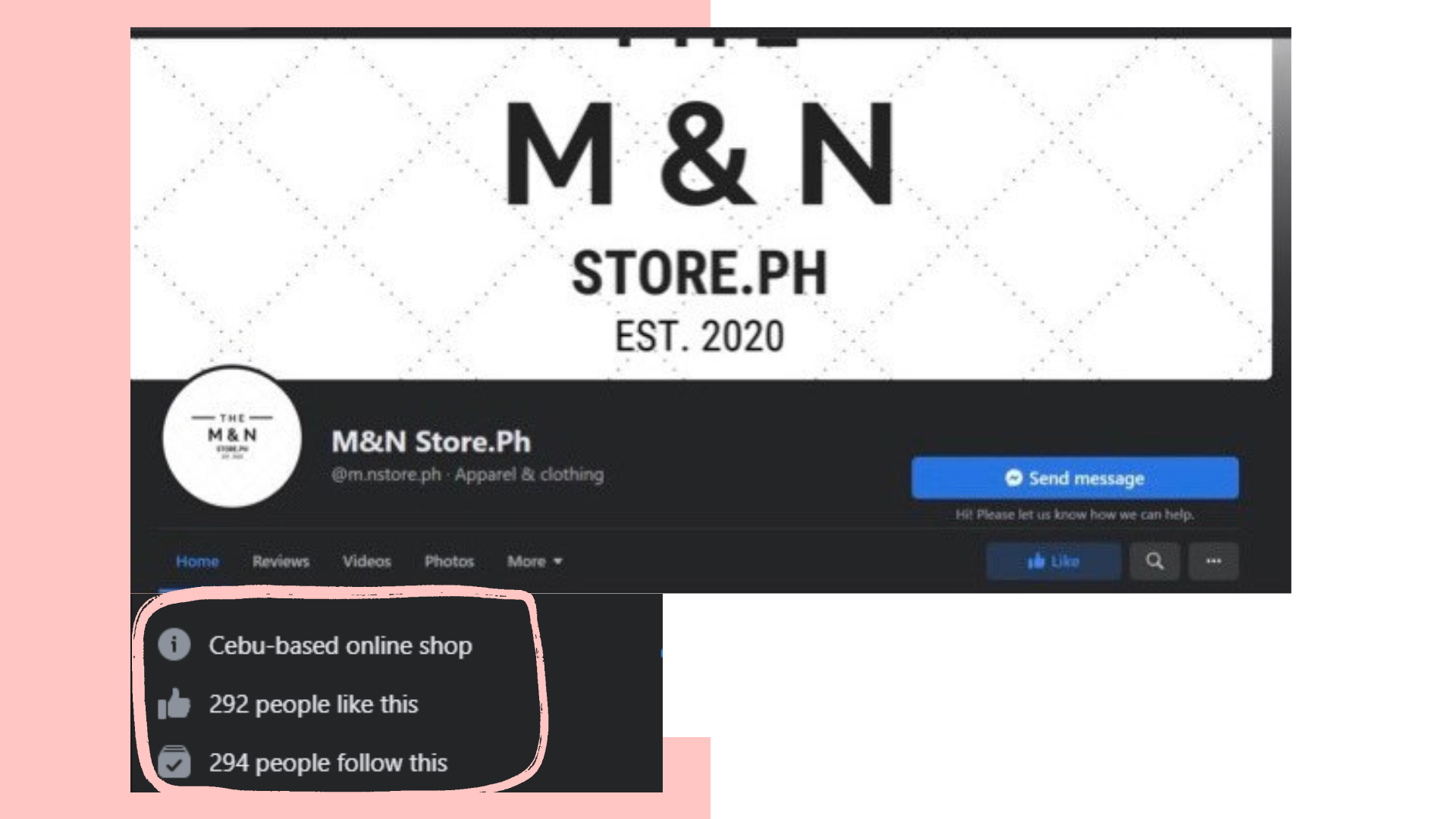1456x819 pixels.
Task: Click the thumbs-up icon on Like button
Action: pos(1036,561)
